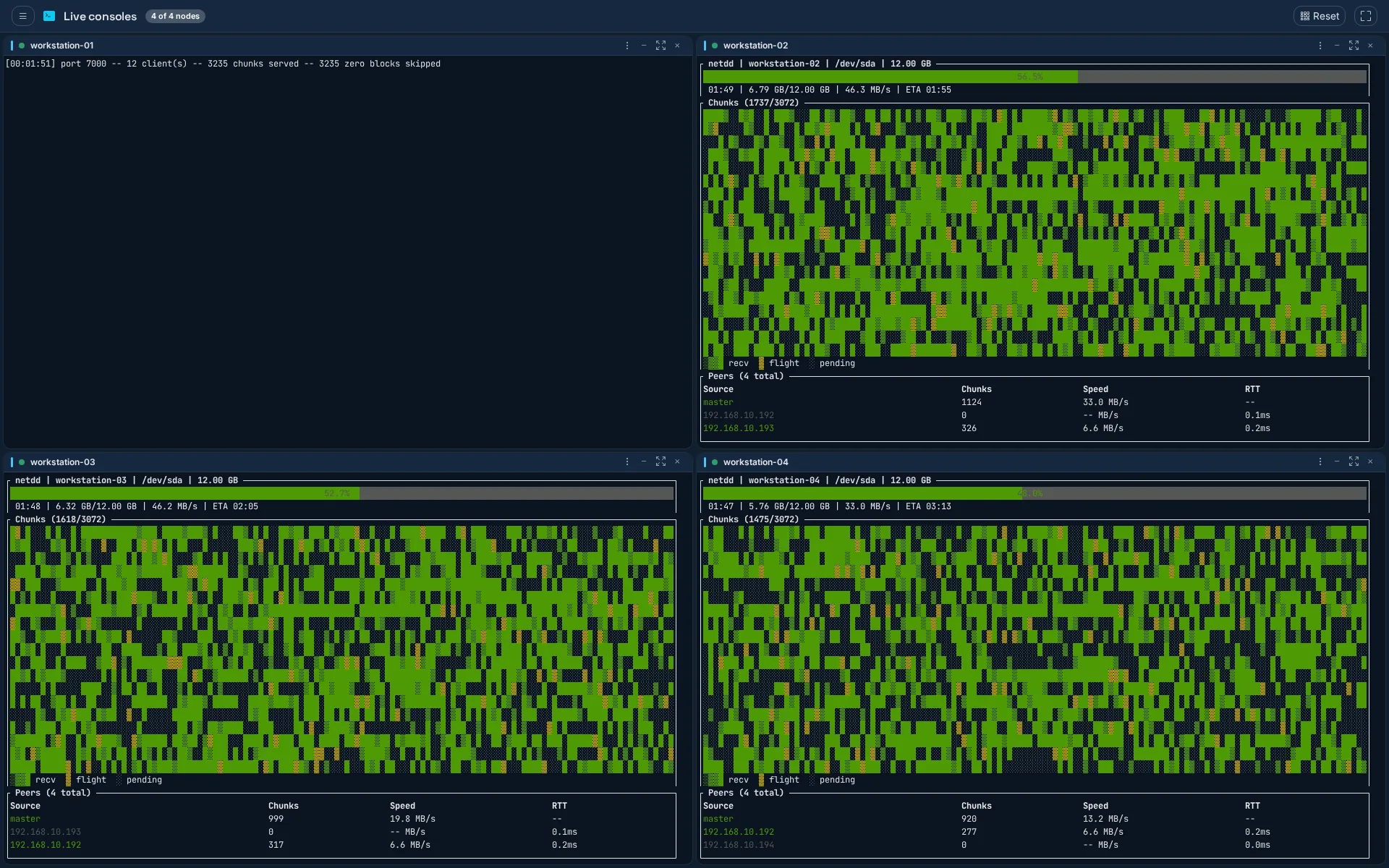Expand the workstation-01 panel to fullscreen
Image resolution: width=1389 pixels, height=868 pixels.
(660, 46)
